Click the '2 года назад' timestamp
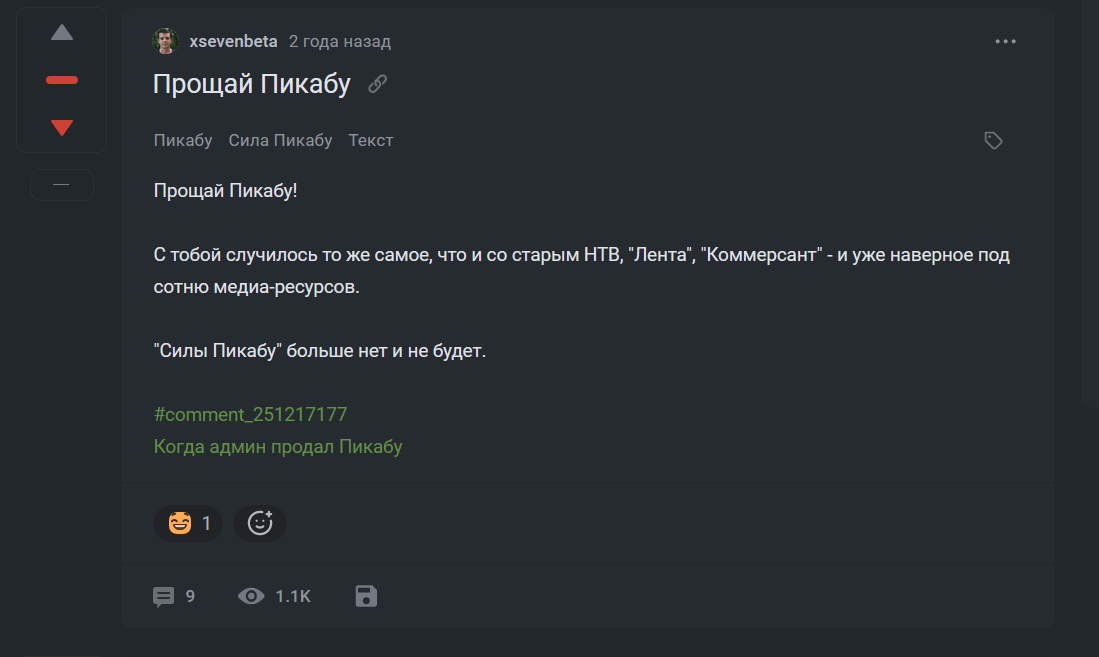Image resolution: width=1099 pixels, height=657 pixels. [x=339, y=41]
